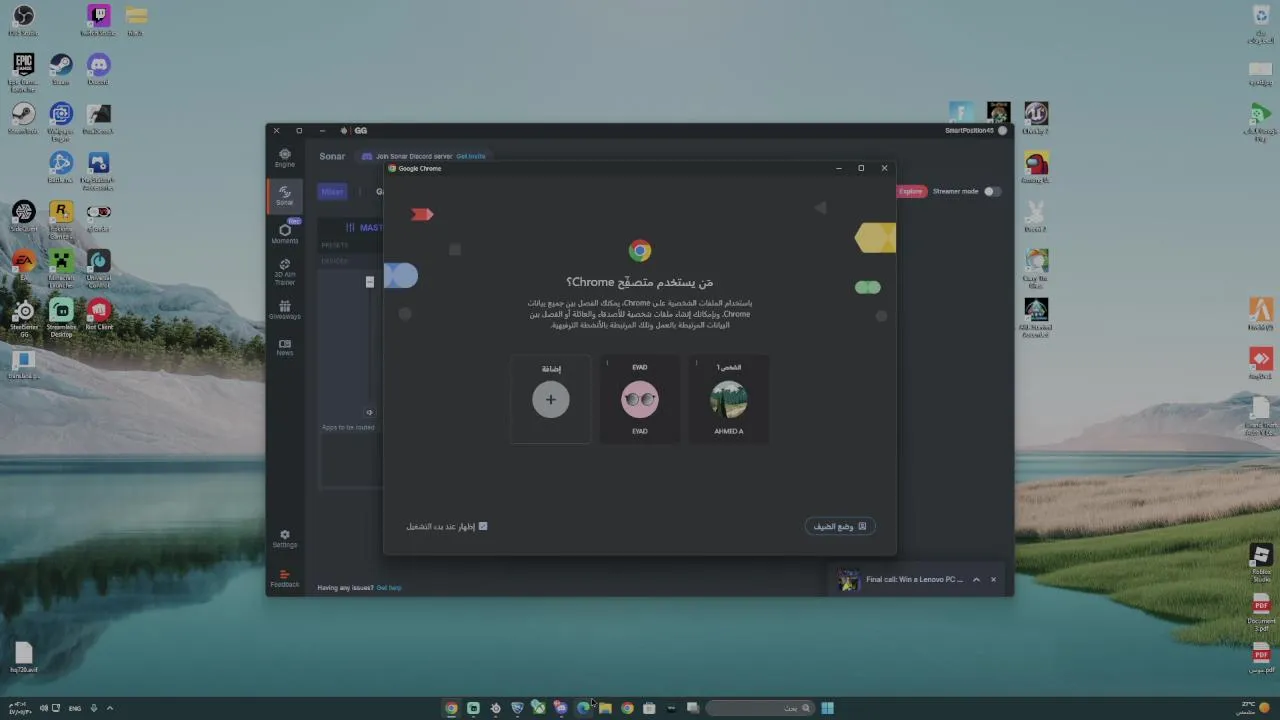The height and width of the screenshot is (720, 1280).
Task: Open Roblox Studio desktop icon
Action: pos(1261,563)
